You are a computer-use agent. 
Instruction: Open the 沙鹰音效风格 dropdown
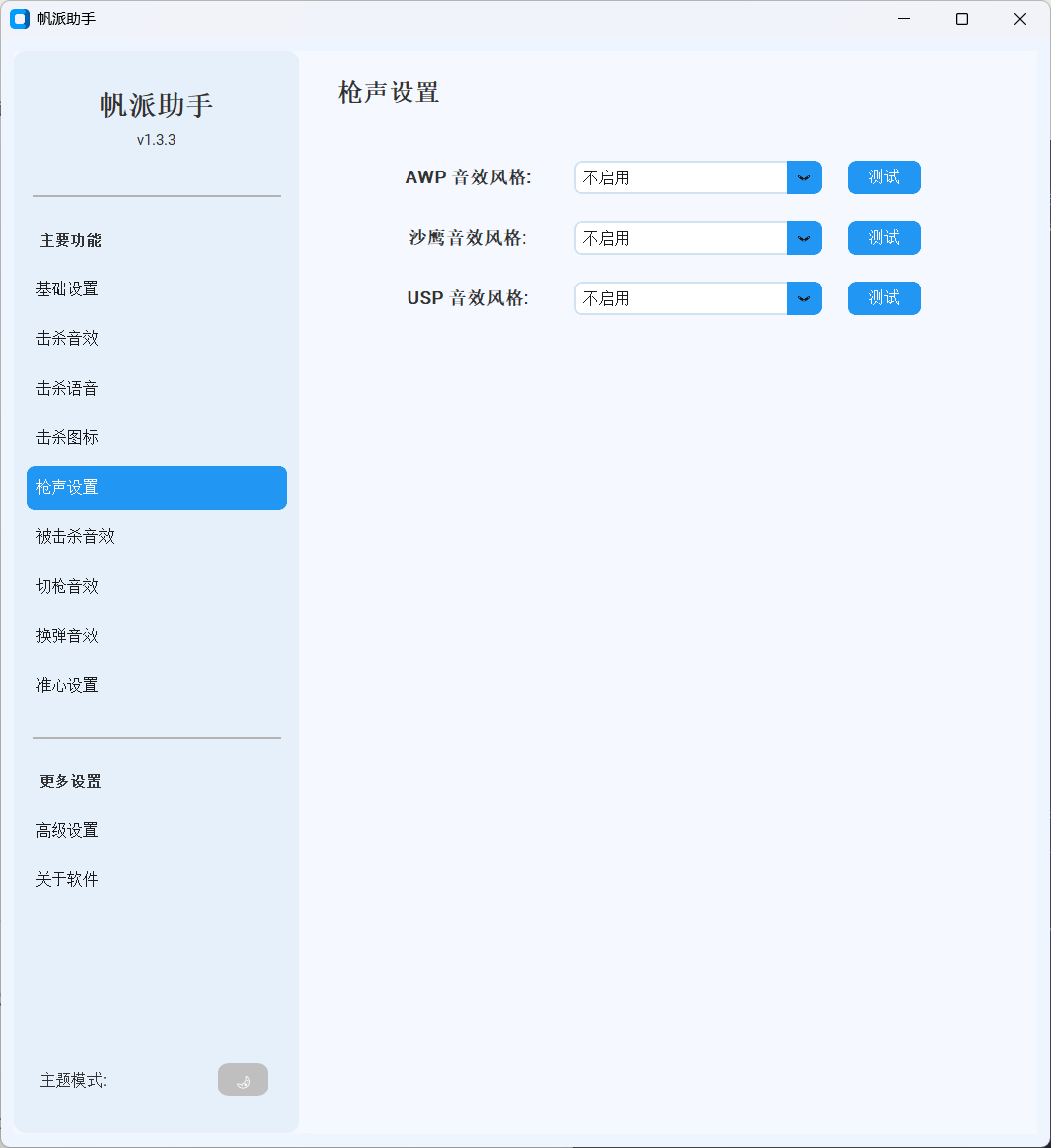coord(684,238)
